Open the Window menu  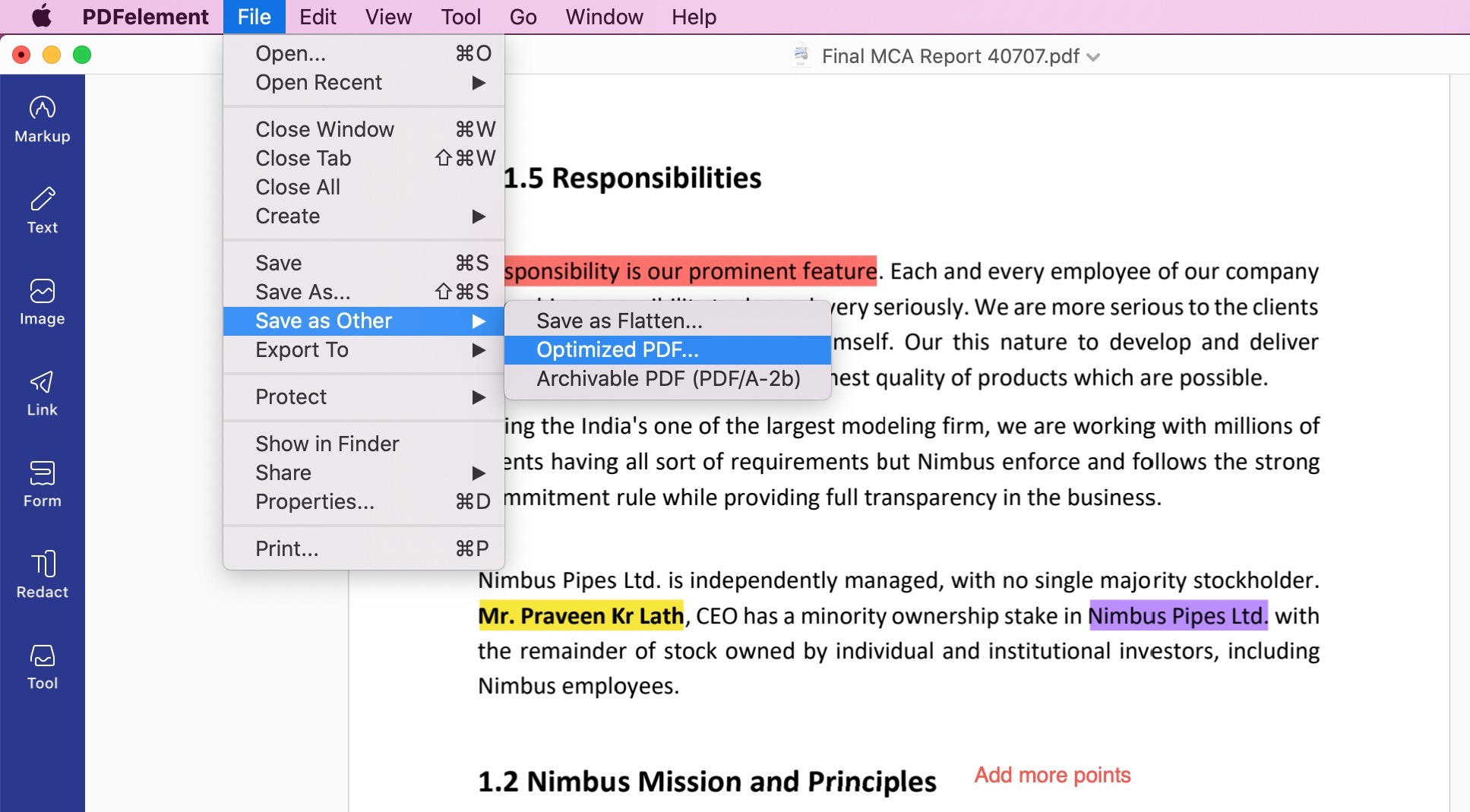click(604, 17)
